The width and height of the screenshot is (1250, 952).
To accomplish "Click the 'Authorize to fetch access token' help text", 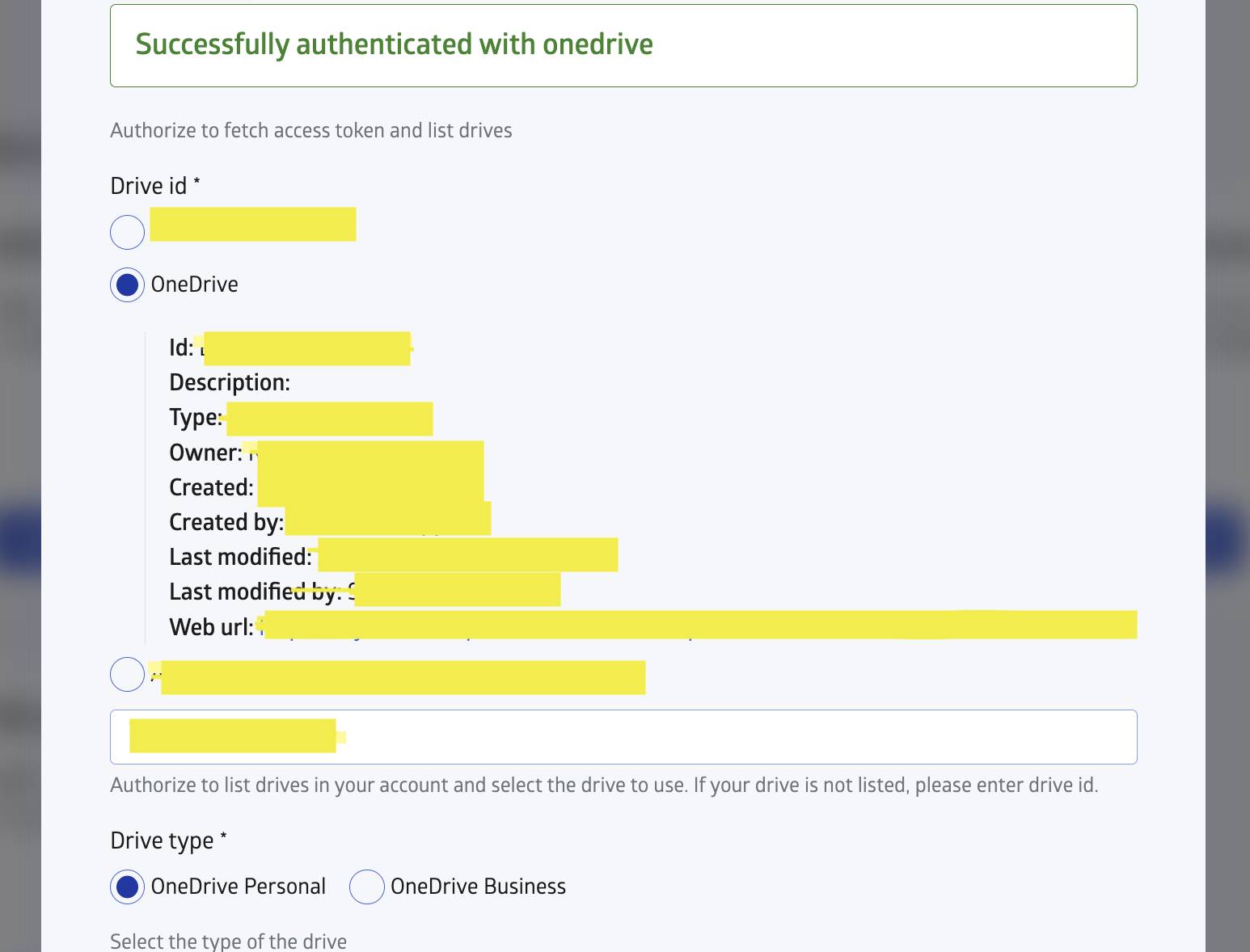I will (311, 131).
